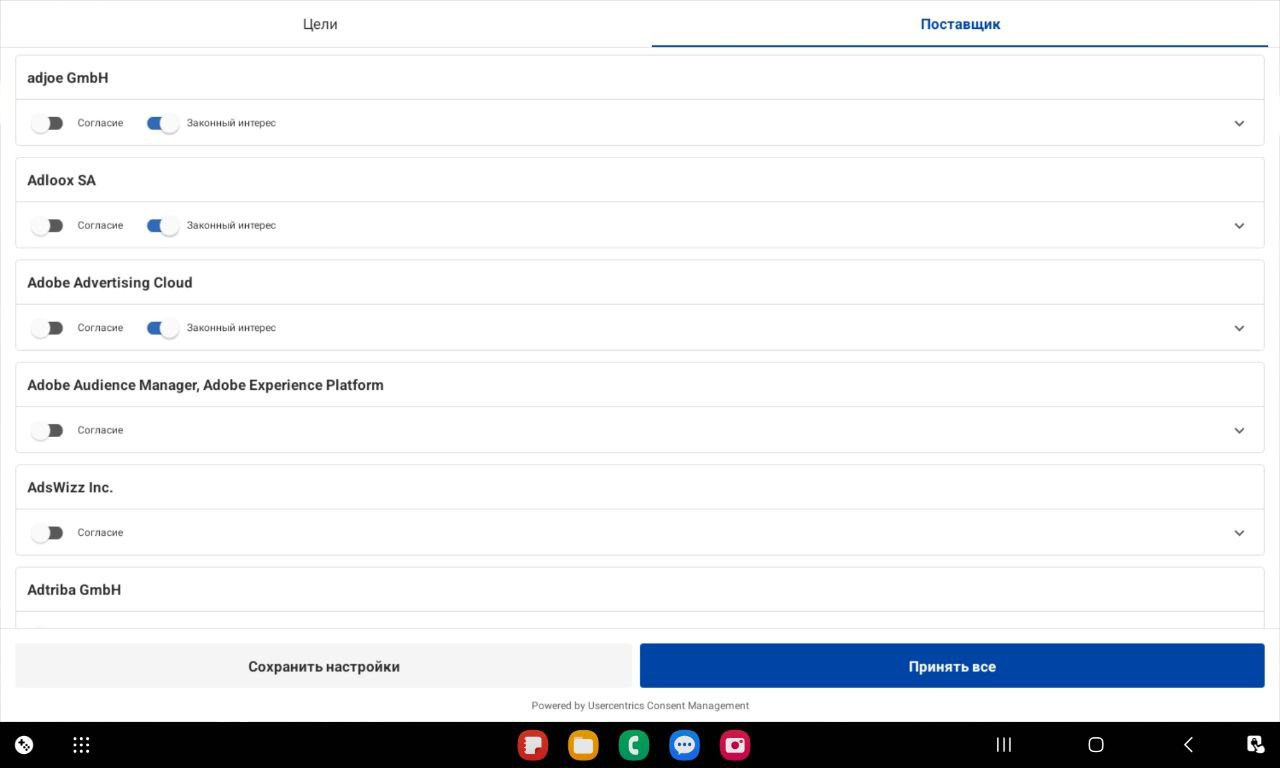This screenshot has height=768, width=1280.
Task: Expand AdsWizz Inc. details chevron
Action: point(1239,533)
